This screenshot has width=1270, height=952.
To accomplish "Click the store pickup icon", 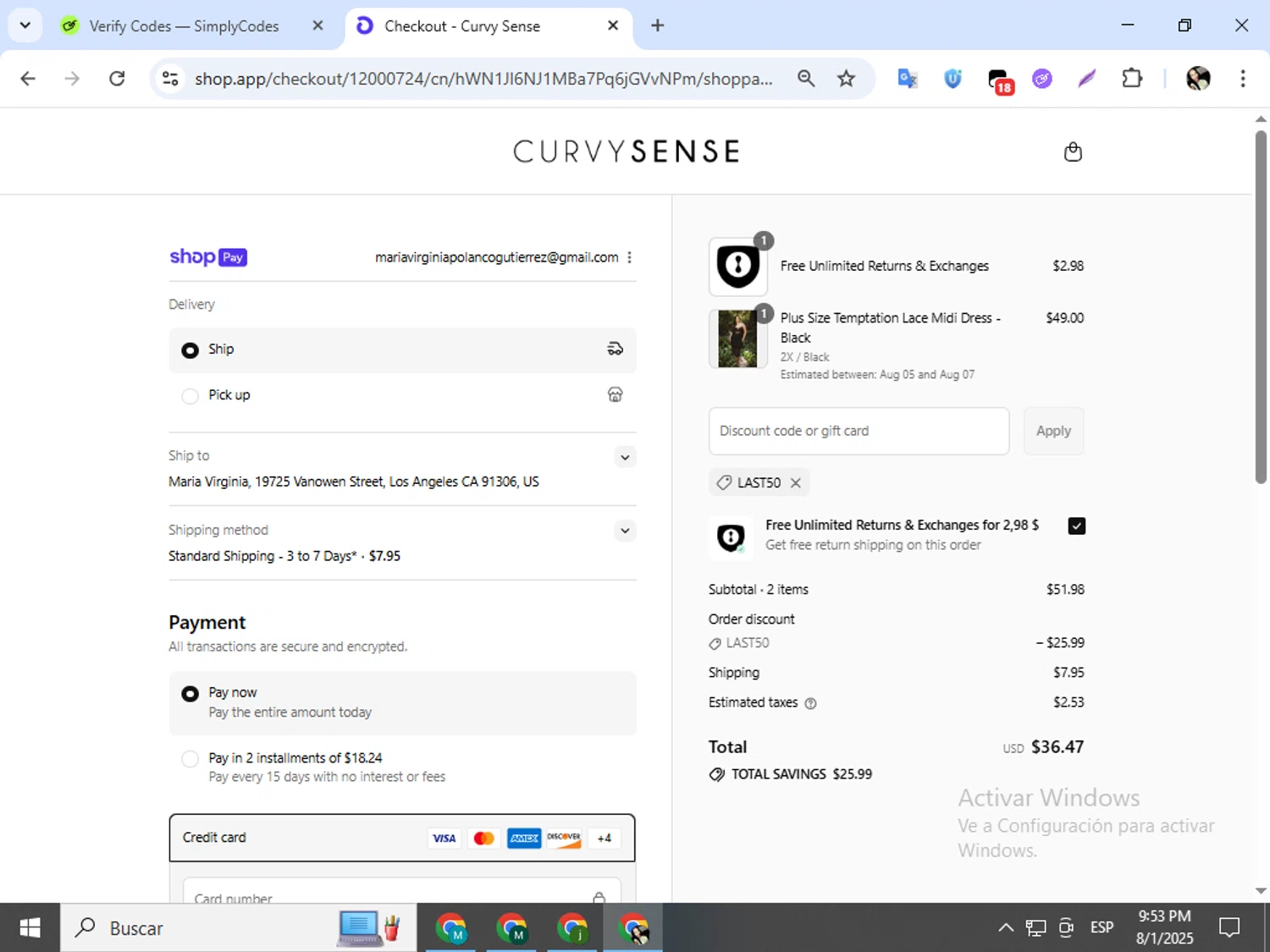I will coord(616,394).
